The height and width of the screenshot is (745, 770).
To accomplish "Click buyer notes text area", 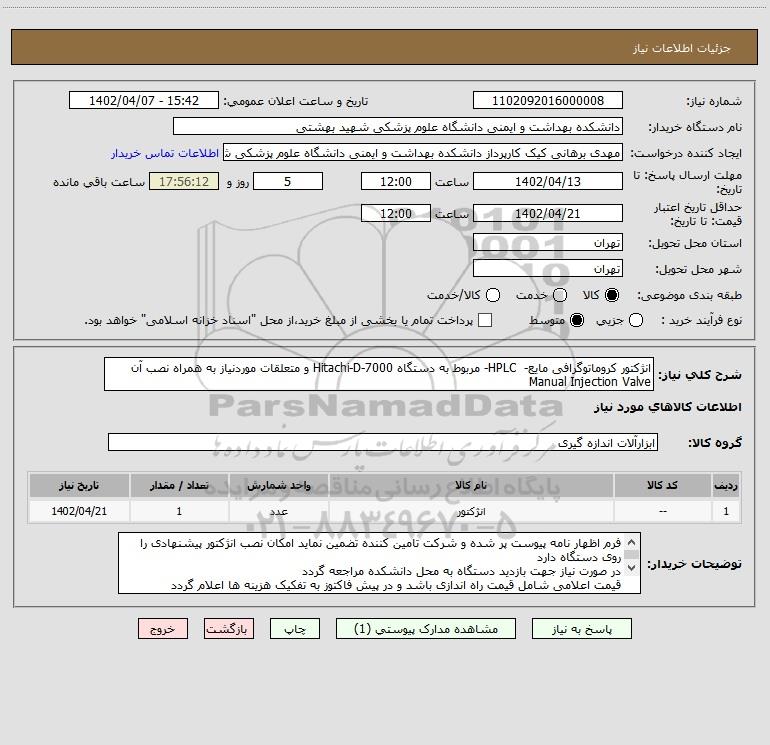I will (379, 563).
